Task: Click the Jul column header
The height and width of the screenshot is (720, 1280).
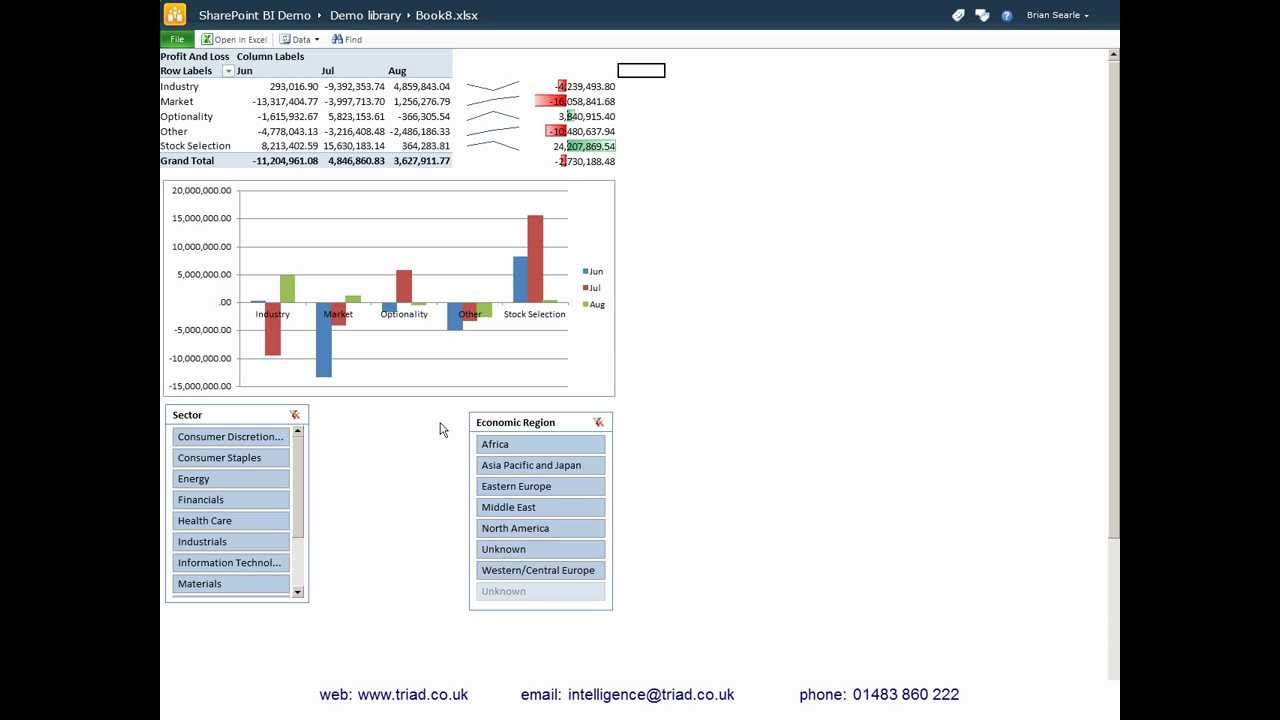Action: tap(328, 71)
